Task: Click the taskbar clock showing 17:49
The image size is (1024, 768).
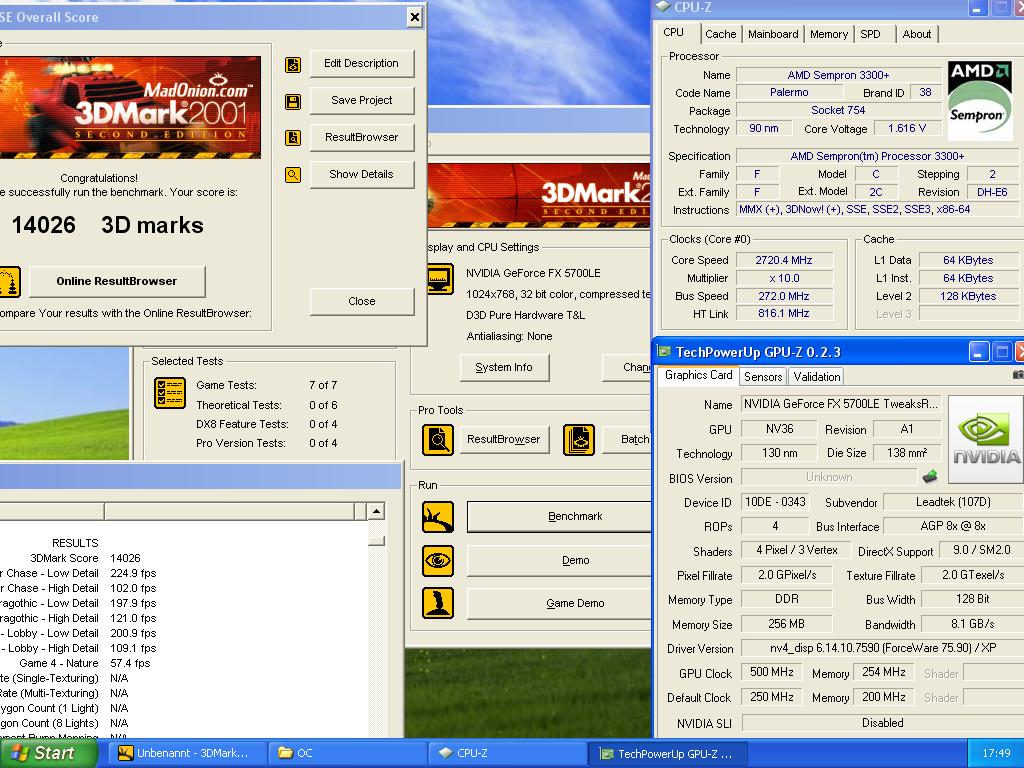Action: pyautogui.click(x=996, y=754)
